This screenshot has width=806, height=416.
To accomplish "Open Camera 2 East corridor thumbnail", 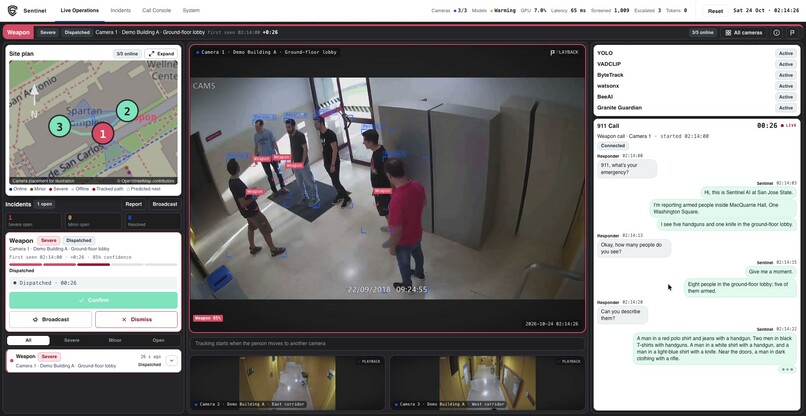I will tap(287, 382).
